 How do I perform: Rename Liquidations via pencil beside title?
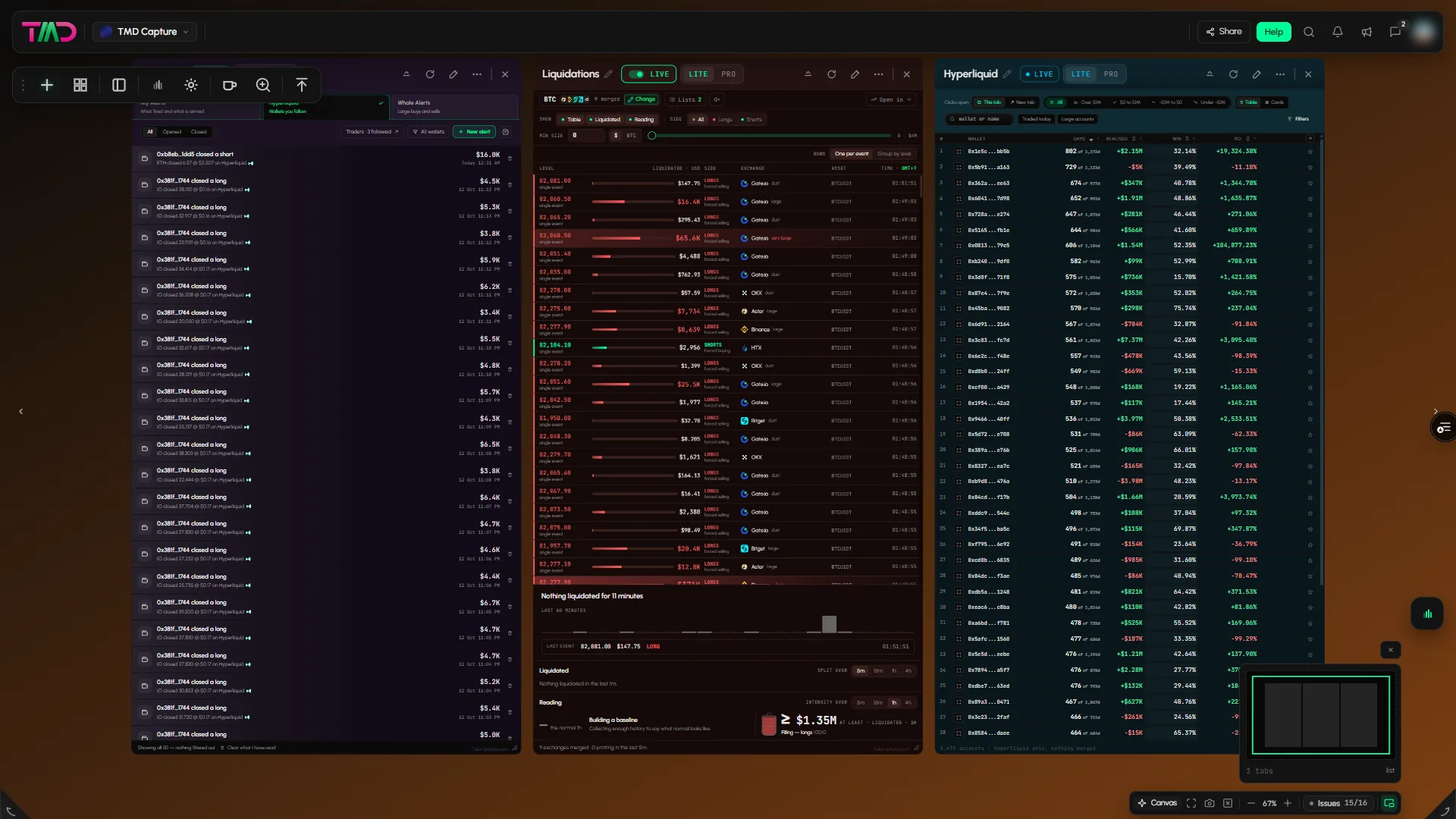click(x=608, y=74)
